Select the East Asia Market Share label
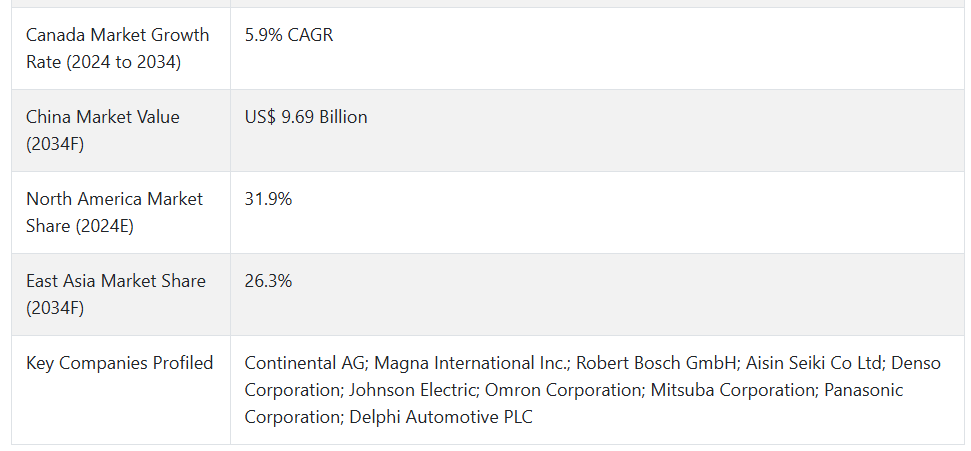Screen dimensions: 971x451 (x=116, y=294)
